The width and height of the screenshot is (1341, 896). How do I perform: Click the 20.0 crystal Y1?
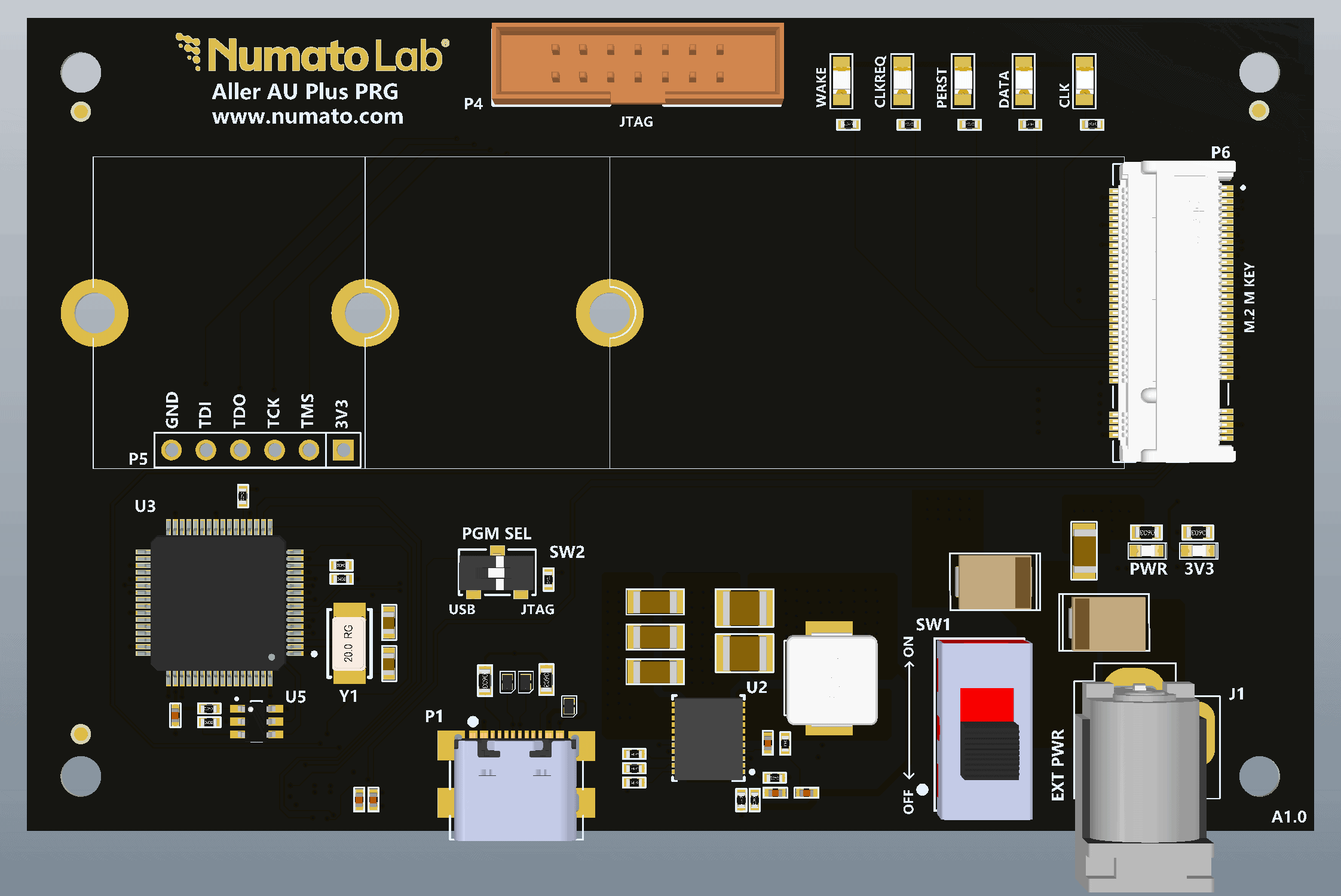tap(349, 644)
